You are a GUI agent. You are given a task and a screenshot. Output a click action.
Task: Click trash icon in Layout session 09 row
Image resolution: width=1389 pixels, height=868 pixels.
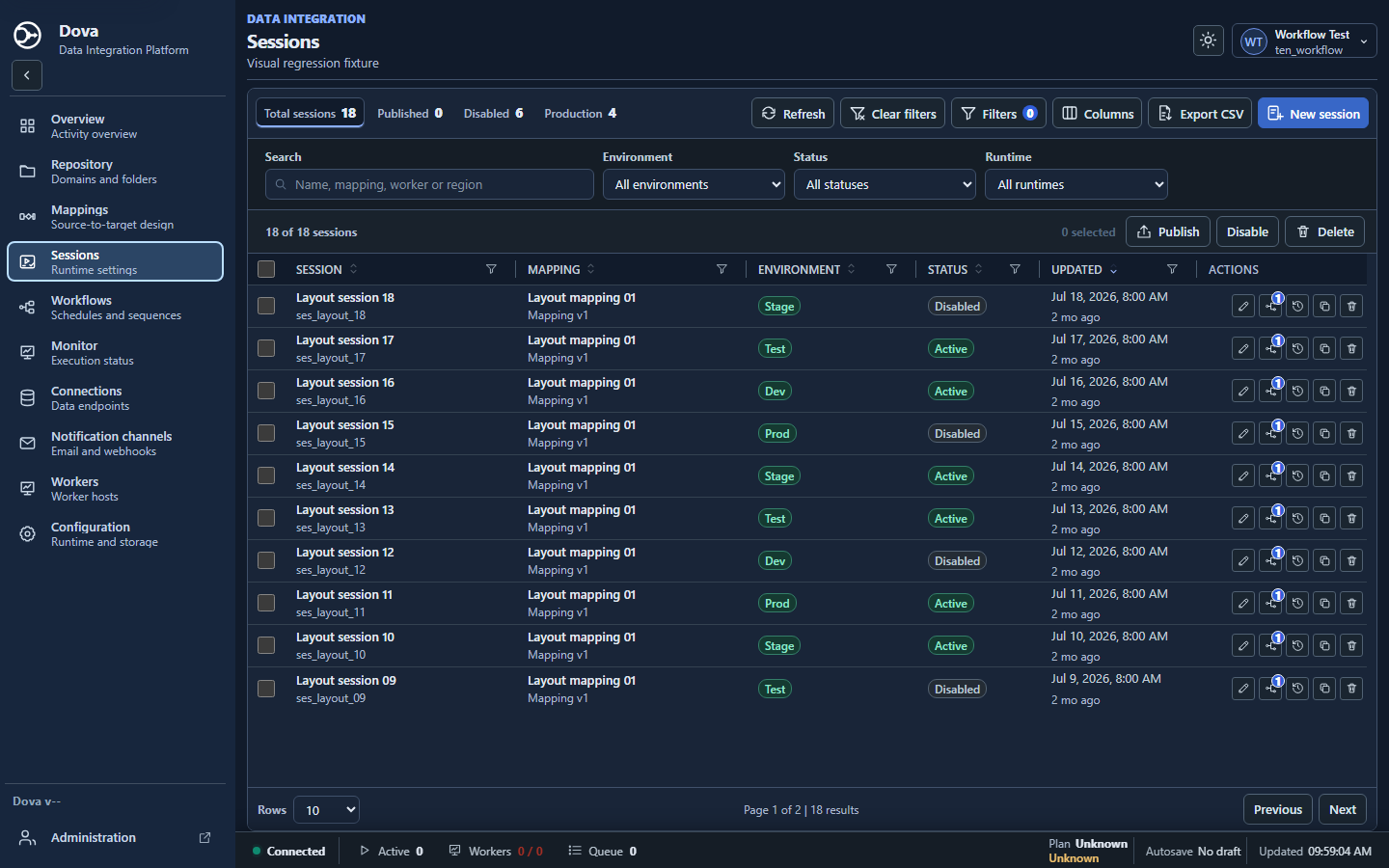pyautogui.click(x=1352, y=689)
